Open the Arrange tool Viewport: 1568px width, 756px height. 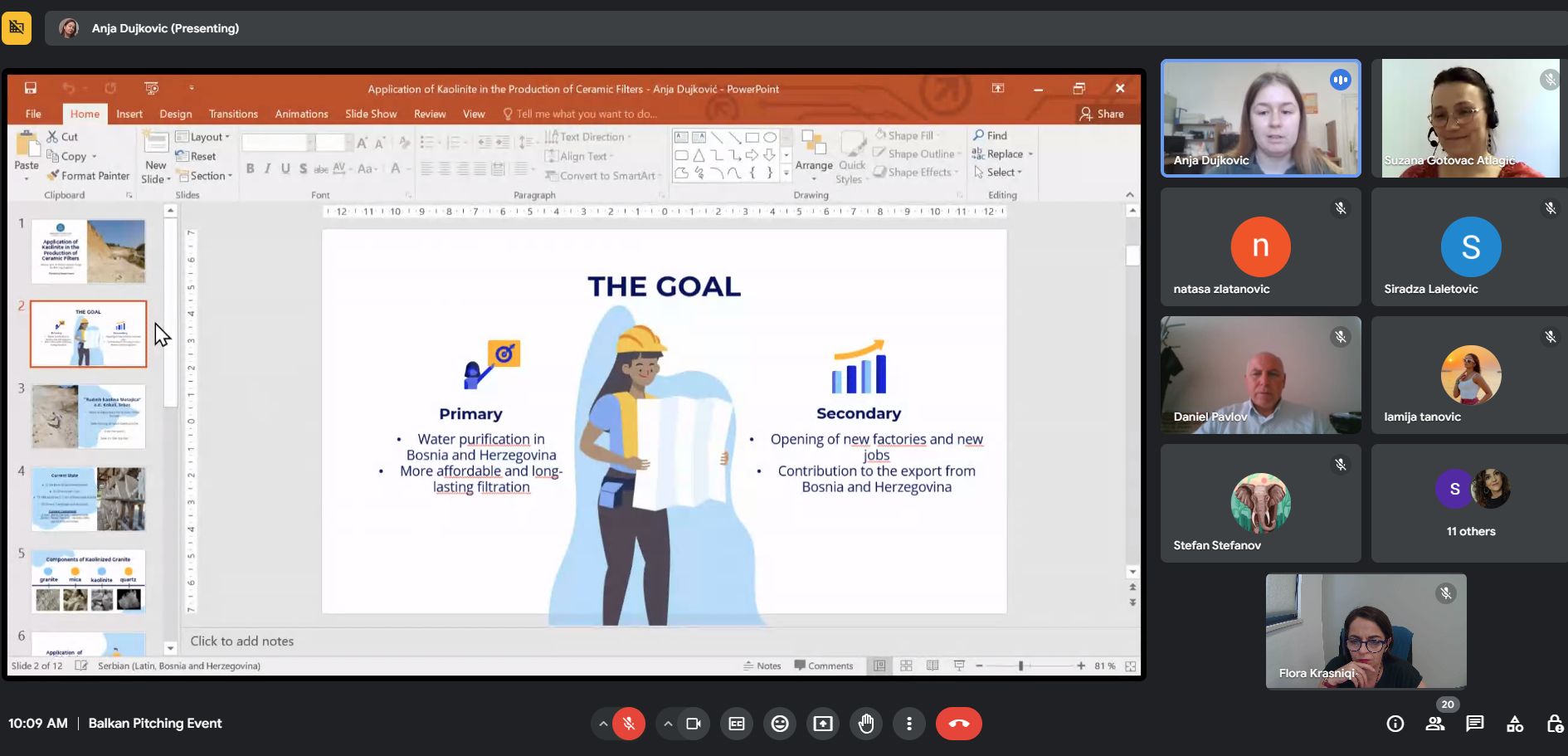(814, 156)
